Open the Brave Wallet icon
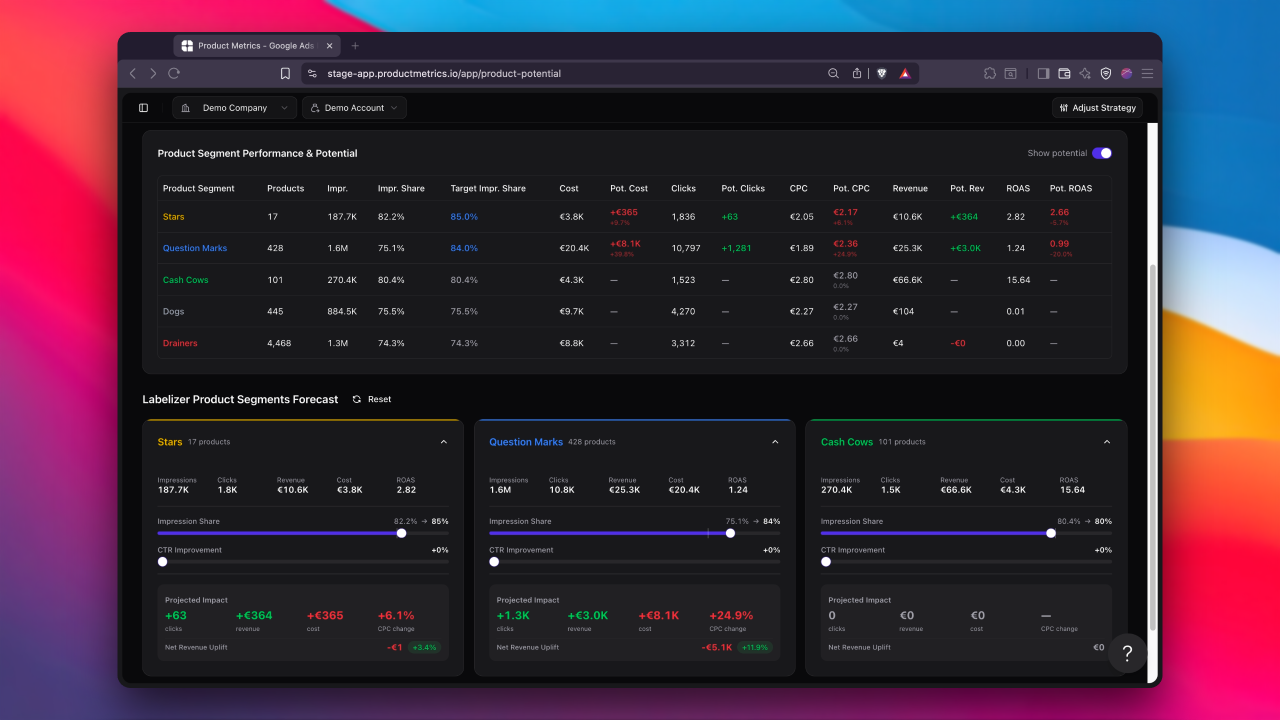The height and width of the screenshot is (720, 1280). [1064, 73]
